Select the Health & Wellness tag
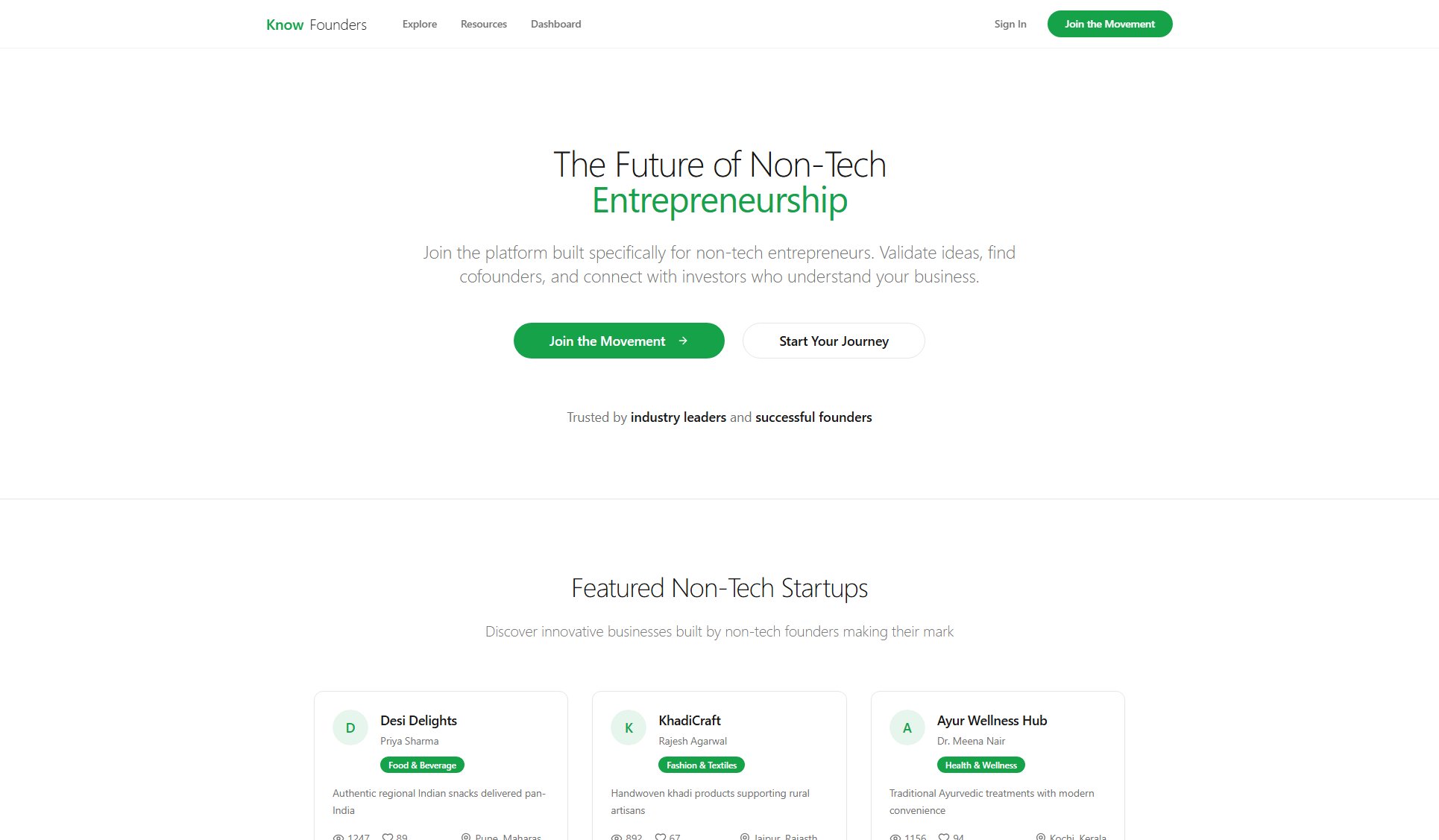The image size is (1439, 840). [x=980, y=765]
